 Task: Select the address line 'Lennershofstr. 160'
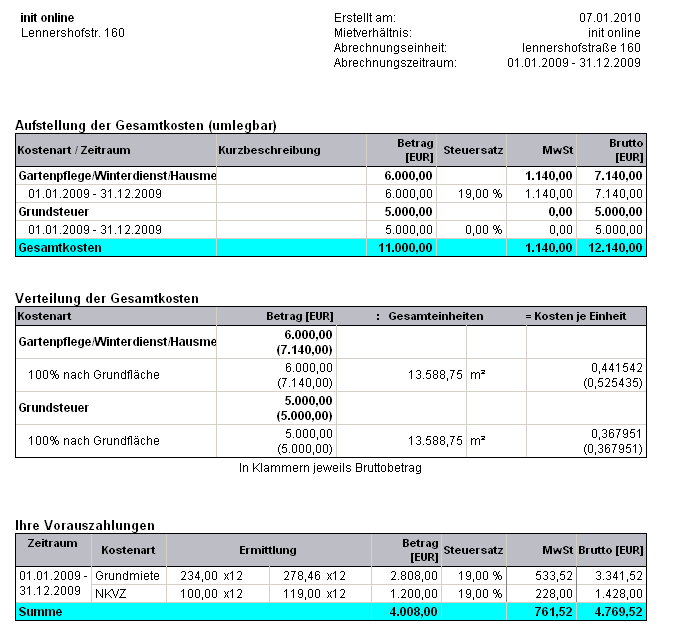[x=72, y=33]
